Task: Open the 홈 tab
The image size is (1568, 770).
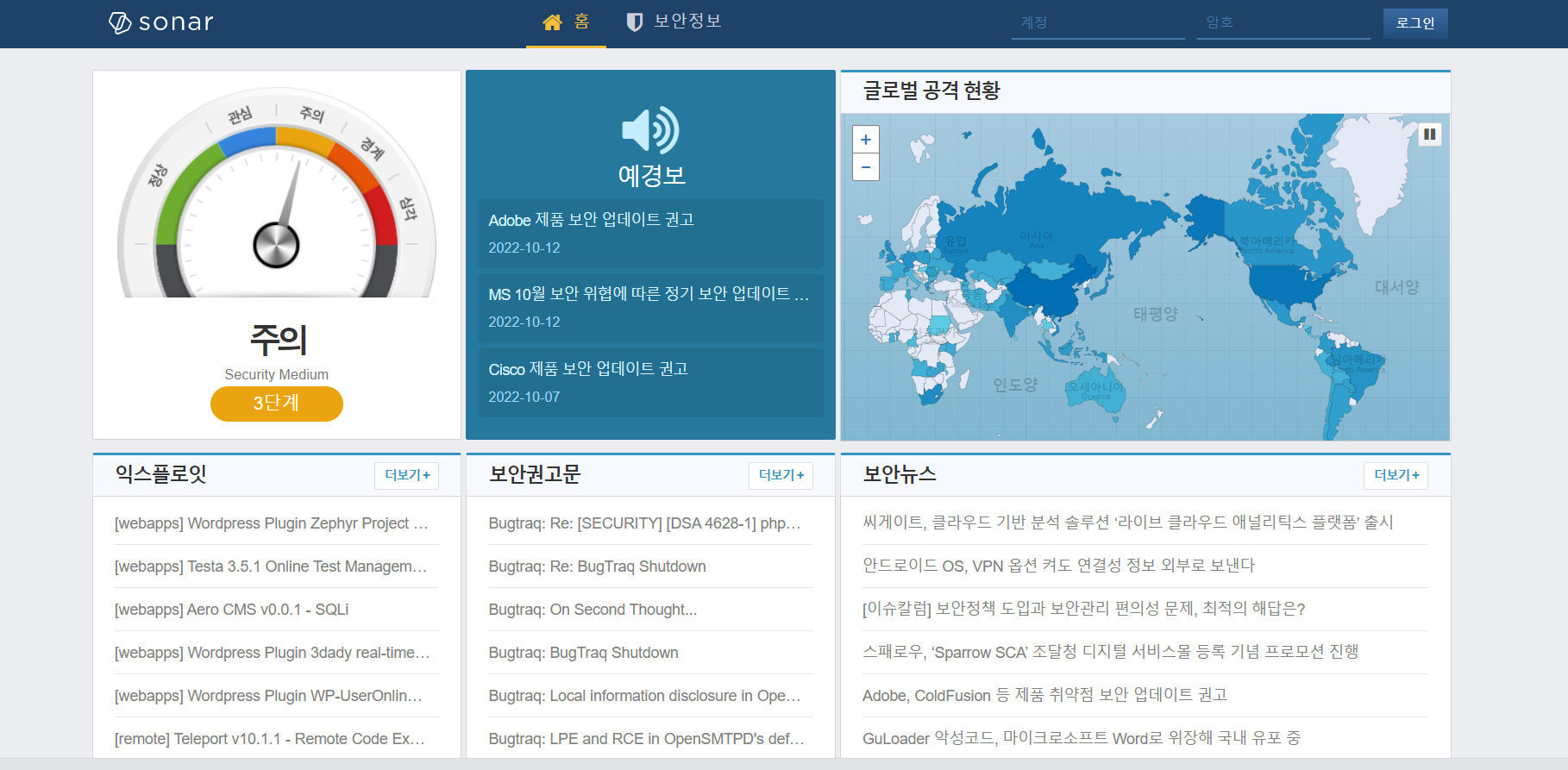Action: pyautogui.click(x=567, y=22)
